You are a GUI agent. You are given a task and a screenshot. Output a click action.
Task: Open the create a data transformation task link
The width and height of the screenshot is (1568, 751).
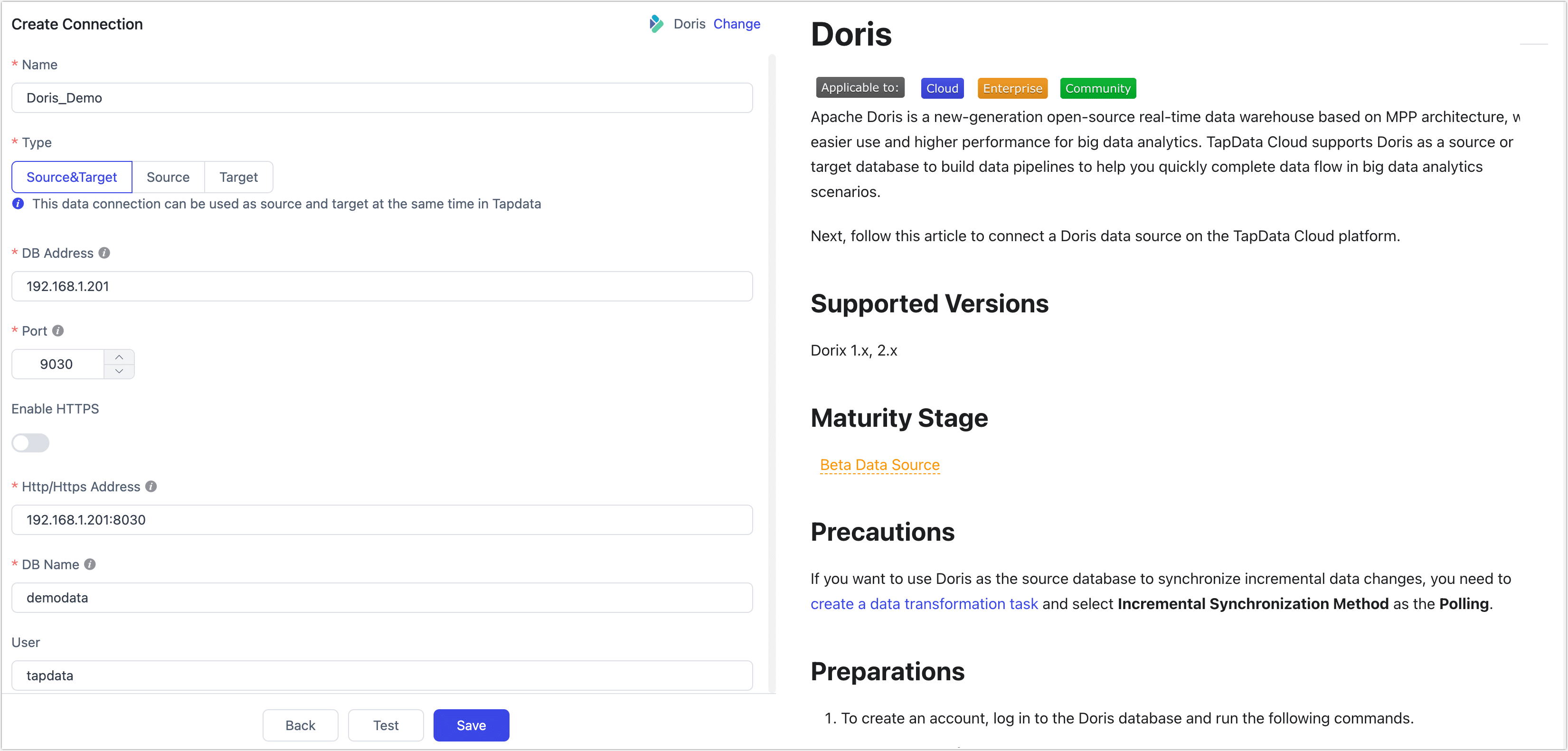(924, 604)
